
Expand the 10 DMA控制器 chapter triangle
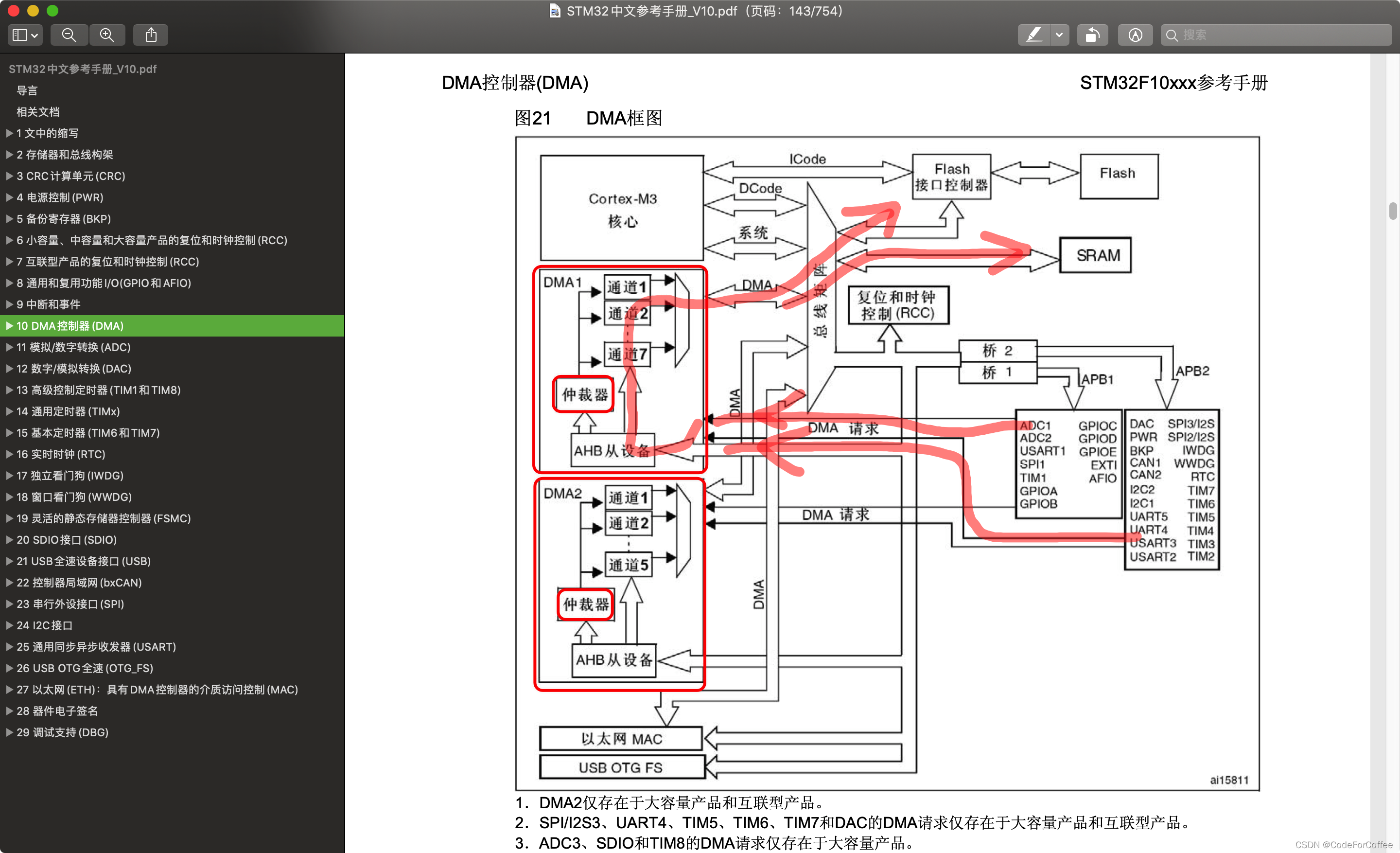pyautogui.click(x=9, y=326)
